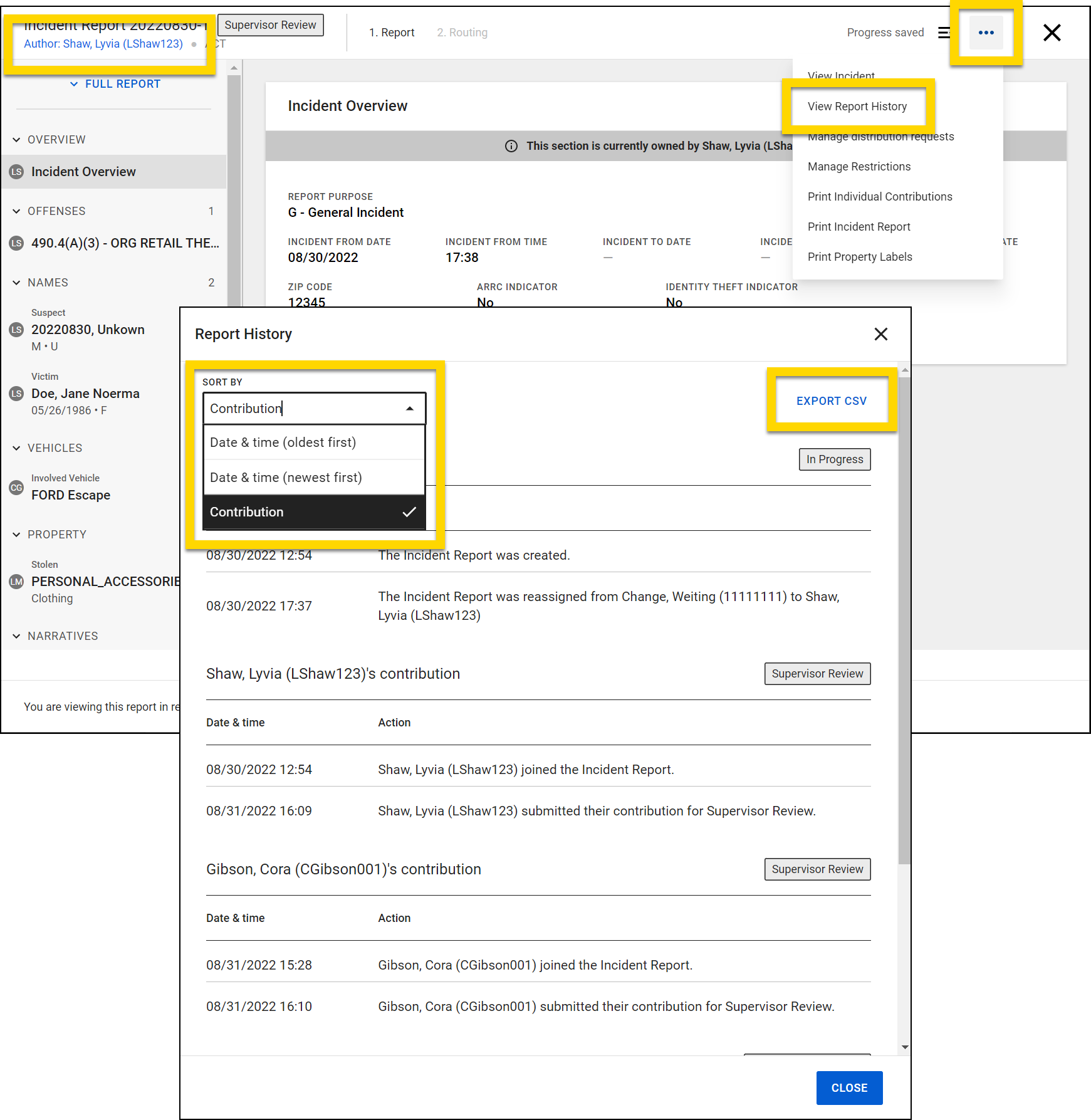Collapse the VEHICLES section
Viewport: 1091px width, 1120px height.
click(x=16, y=447)
